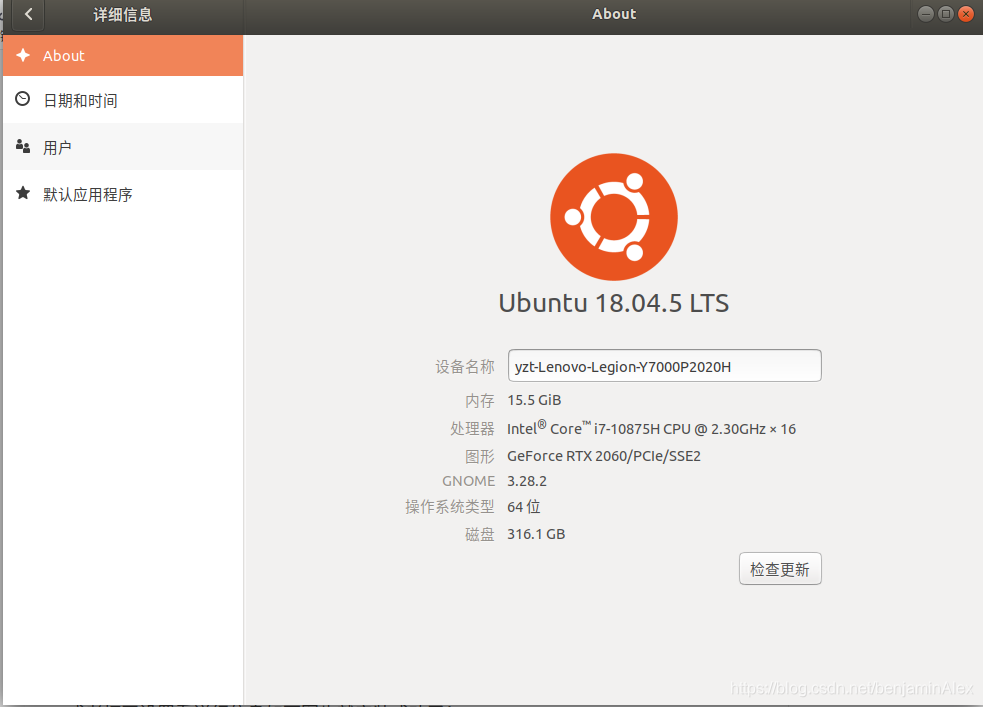Click the clock icon for date and time
The height and width of the screenshot is (707, 983).
click(x=23, y=99)
